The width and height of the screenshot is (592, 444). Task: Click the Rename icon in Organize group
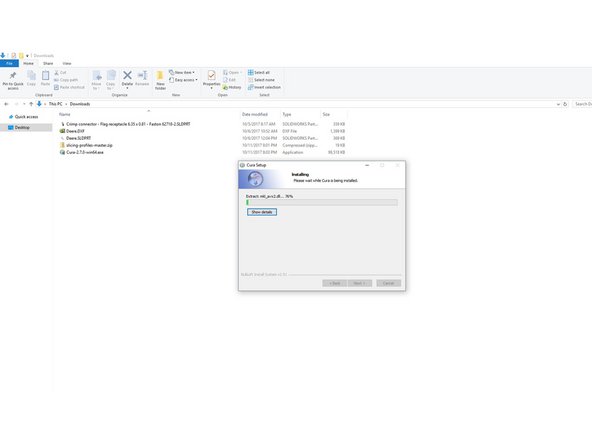pos(142,76)
